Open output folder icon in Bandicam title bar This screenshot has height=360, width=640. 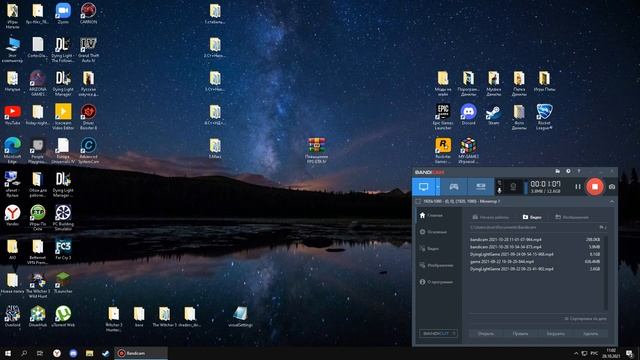[557, 171]
